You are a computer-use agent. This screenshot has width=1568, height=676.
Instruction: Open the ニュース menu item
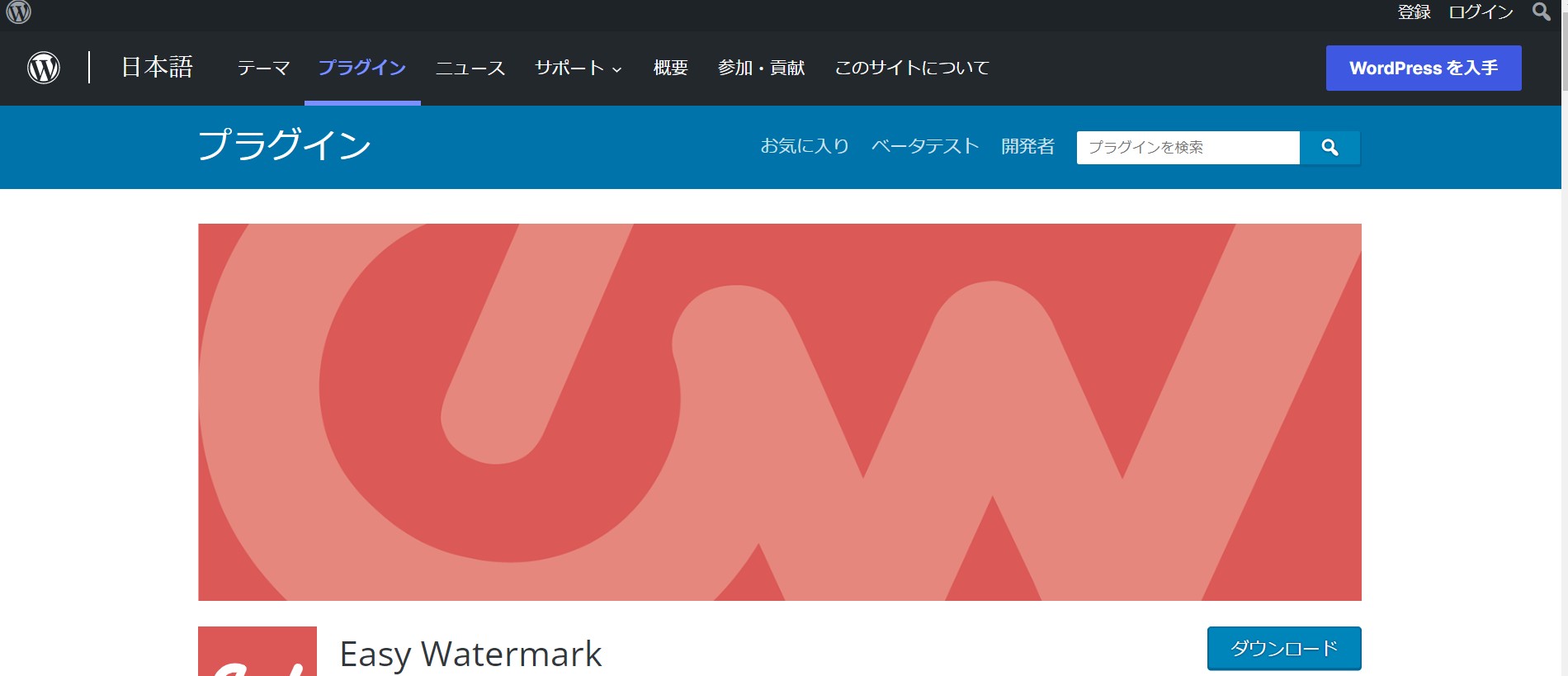(x=470, y=68)
